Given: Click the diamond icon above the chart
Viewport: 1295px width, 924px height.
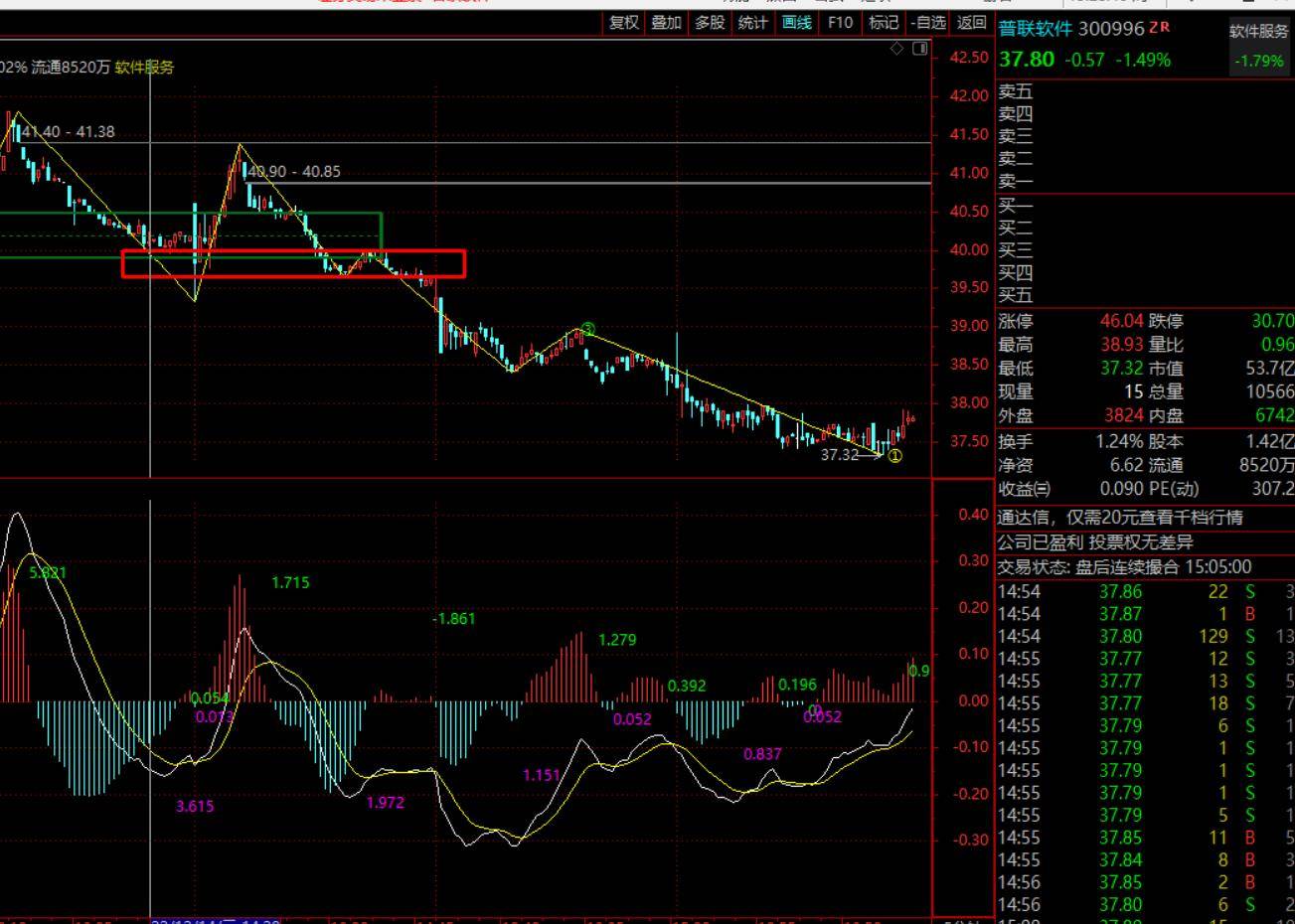Looking at the screenshot, I should [x=897, y=48].
